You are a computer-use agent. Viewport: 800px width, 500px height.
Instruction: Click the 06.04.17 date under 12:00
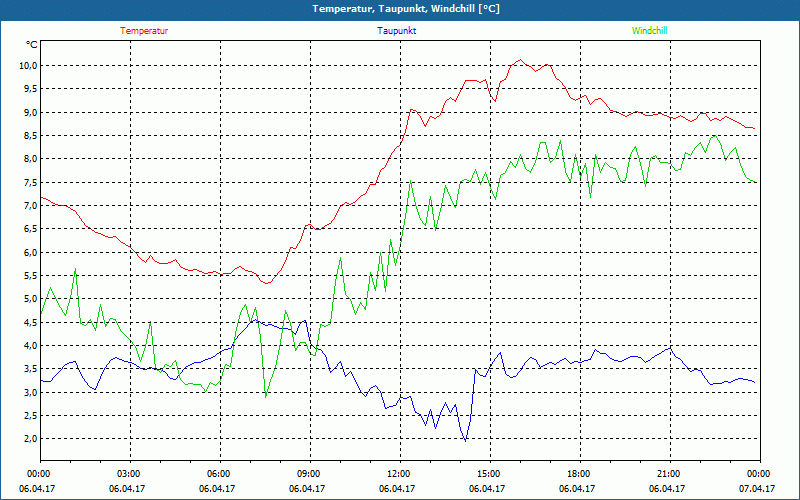[x=397, y=488]
